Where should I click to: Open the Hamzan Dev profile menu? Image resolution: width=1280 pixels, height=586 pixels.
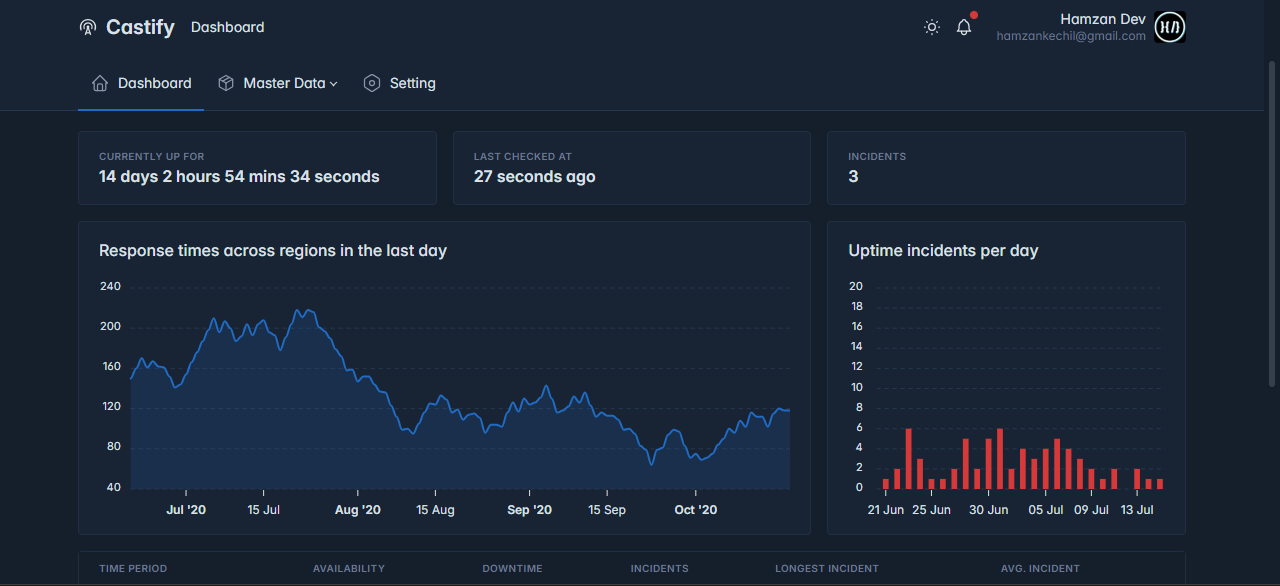click(1102, 19)
